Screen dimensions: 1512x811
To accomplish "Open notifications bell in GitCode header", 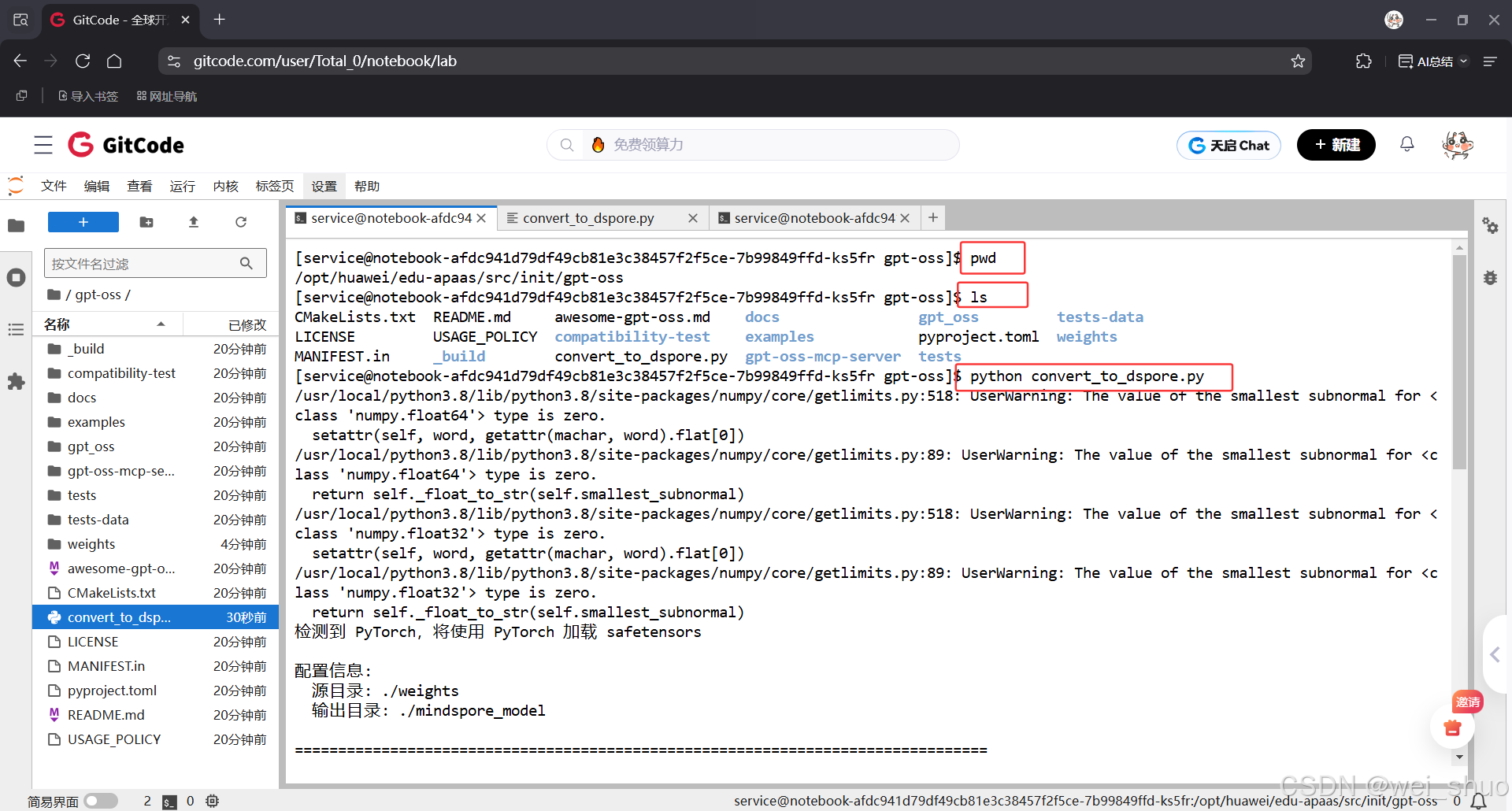I will pos(1406,144).
